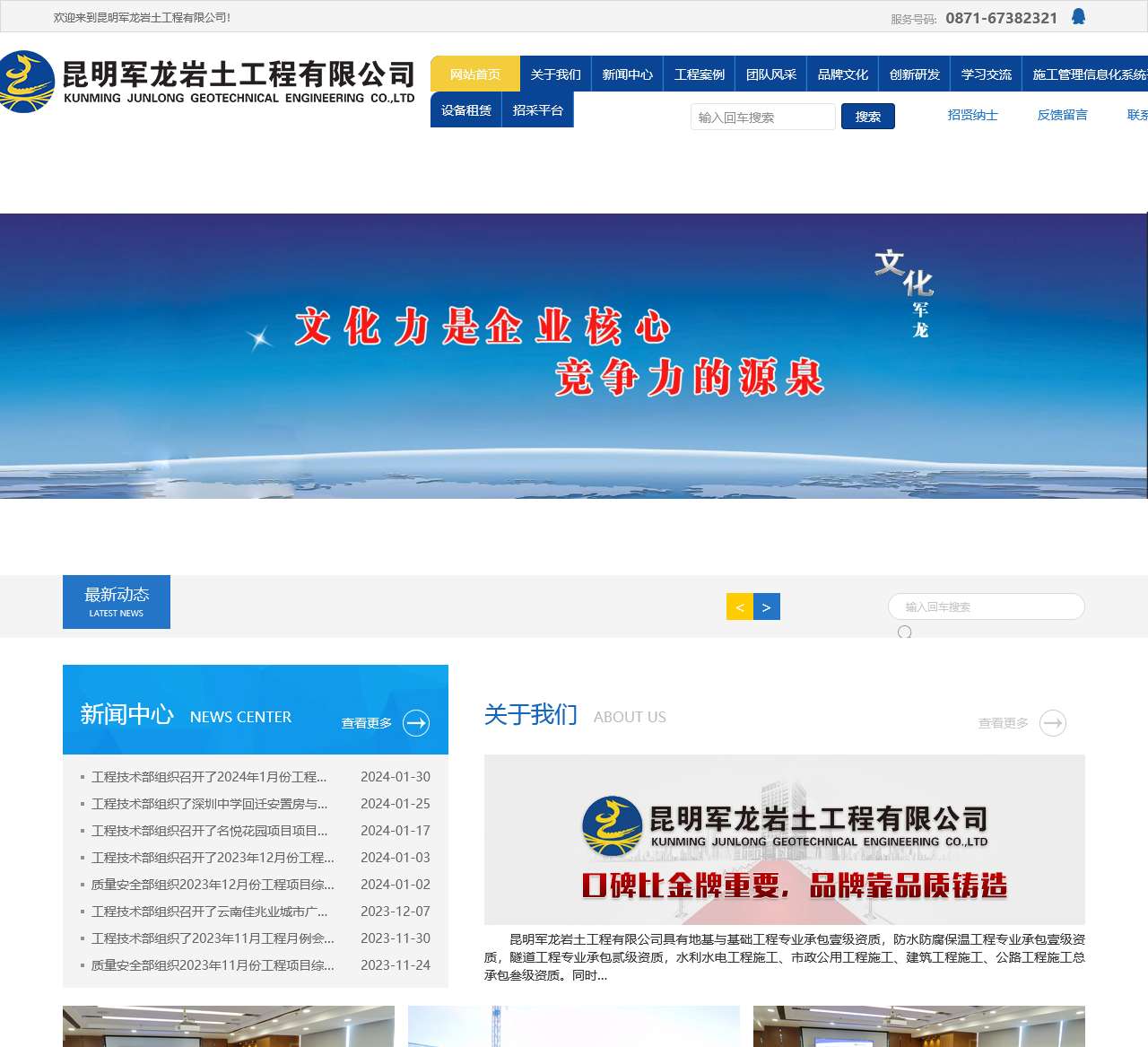Click the meeting room photo at bottom right

pos(919,1026)
